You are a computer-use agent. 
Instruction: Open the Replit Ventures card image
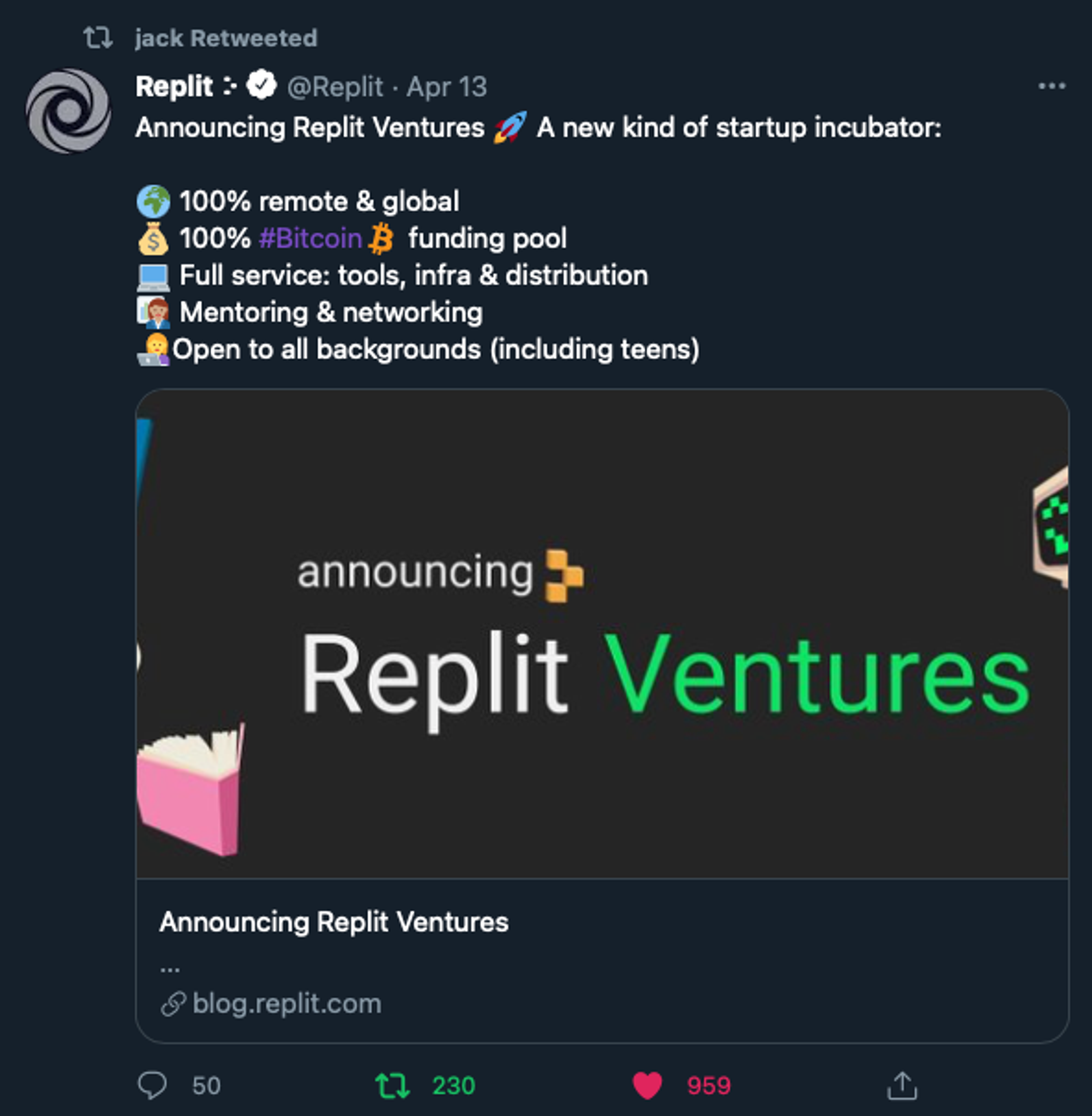coord(602,634)
